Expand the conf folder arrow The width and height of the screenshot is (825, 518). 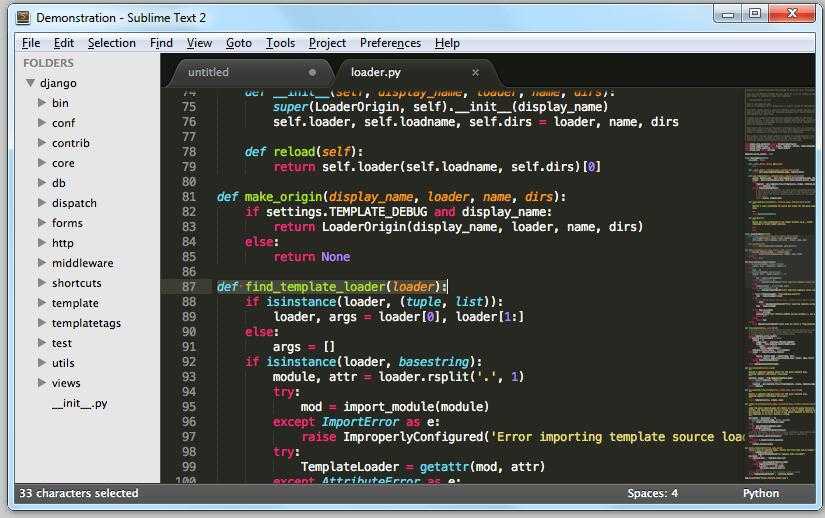pos(42,123)
